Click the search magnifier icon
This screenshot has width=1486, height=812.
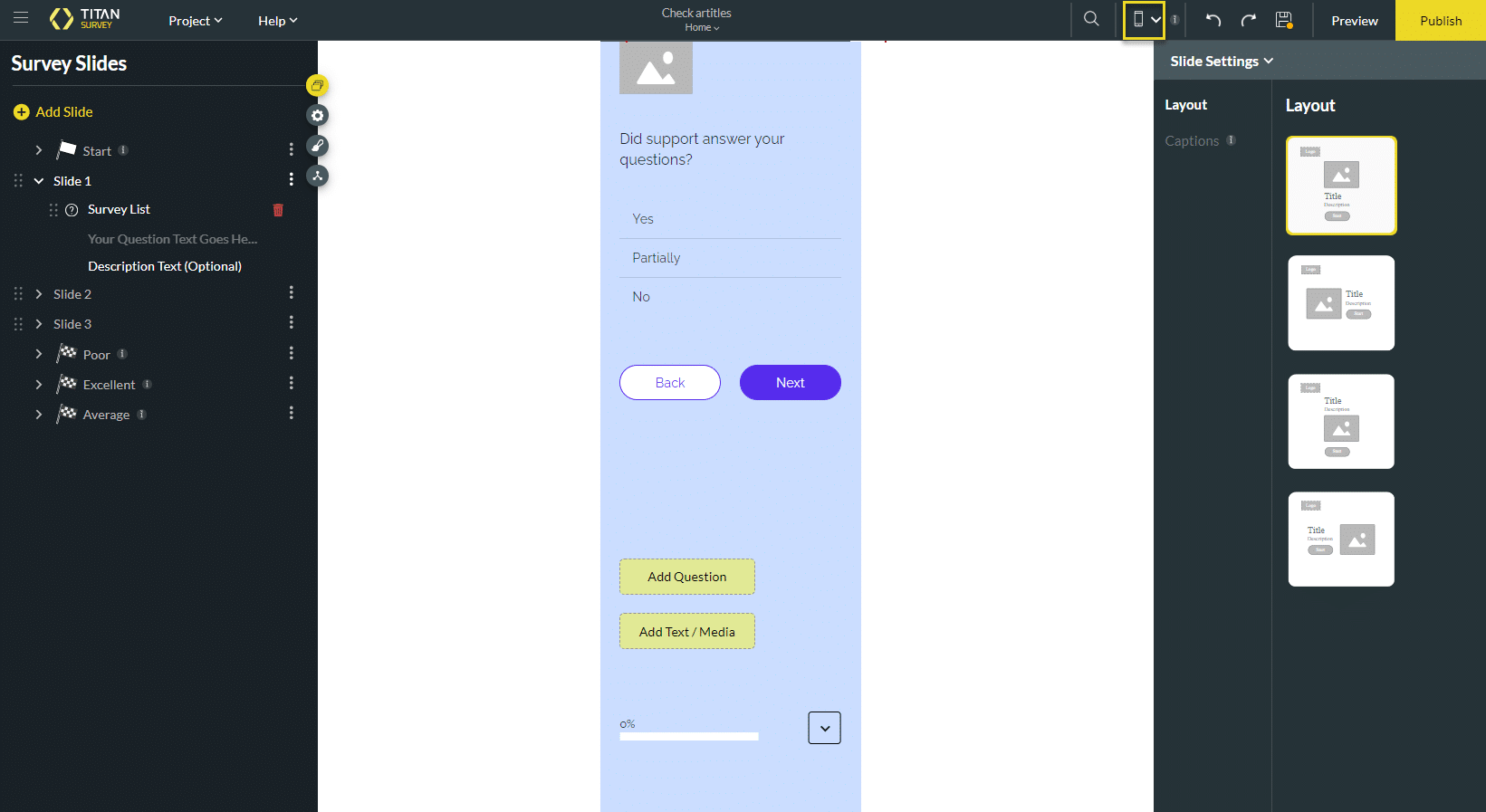tap(1091, 19)
